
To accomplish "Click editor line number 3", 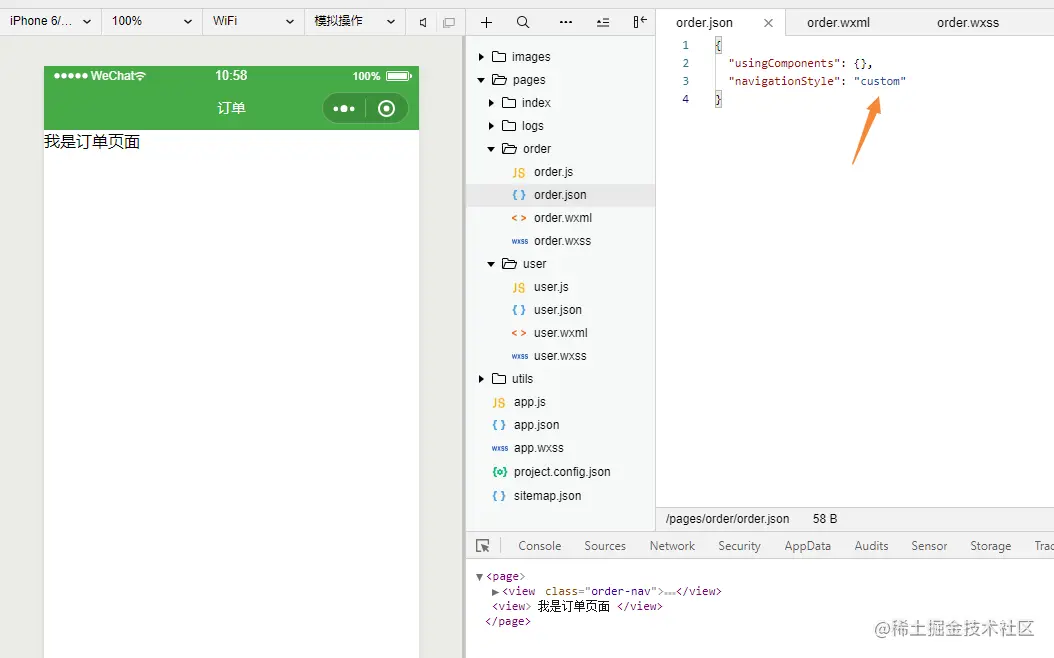I will tap(686, 81).
